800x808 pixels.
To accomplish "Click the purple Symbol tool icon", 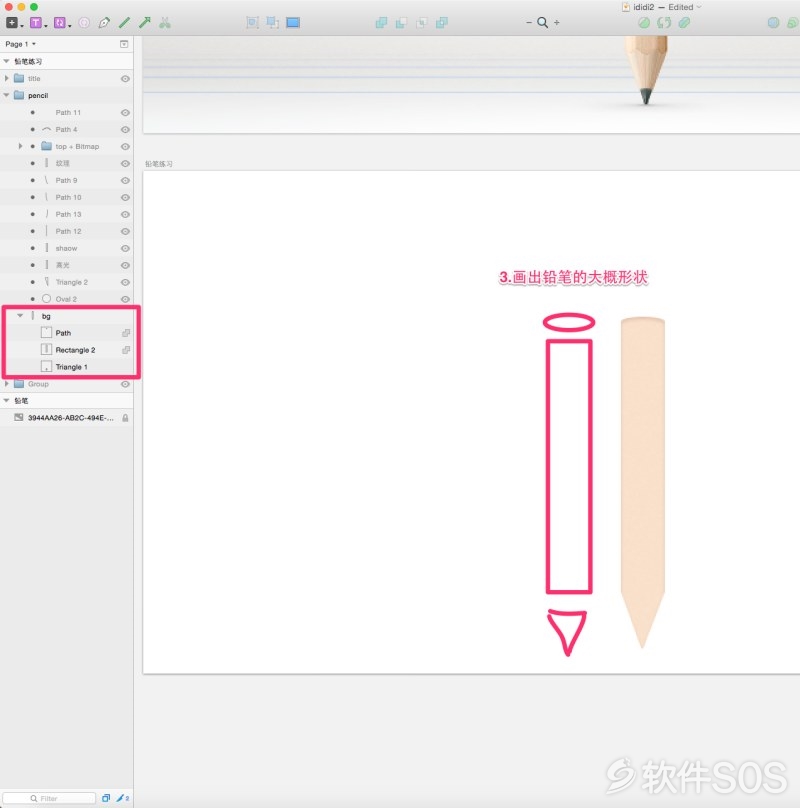I will 60,23.
